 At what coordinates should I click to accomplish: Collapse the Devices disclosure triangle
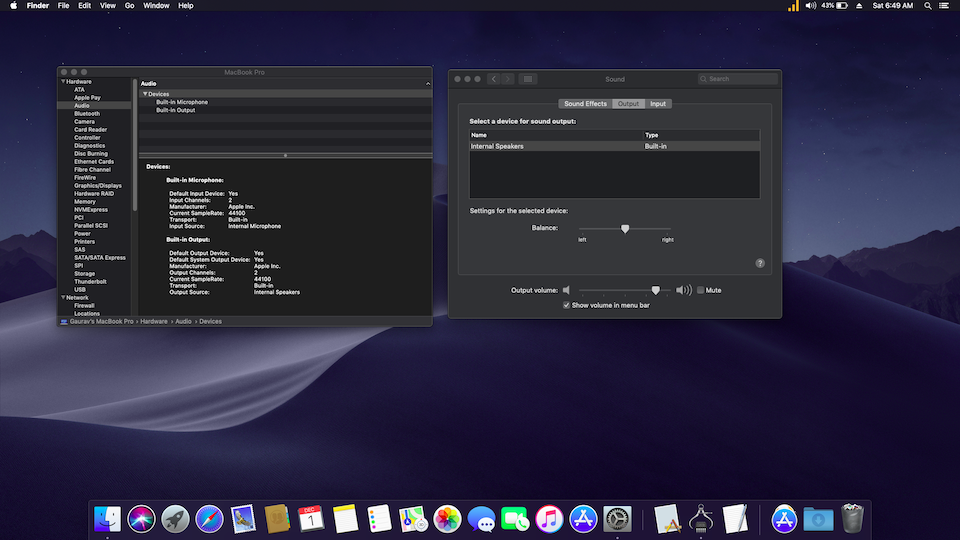[x=145, y=94]
